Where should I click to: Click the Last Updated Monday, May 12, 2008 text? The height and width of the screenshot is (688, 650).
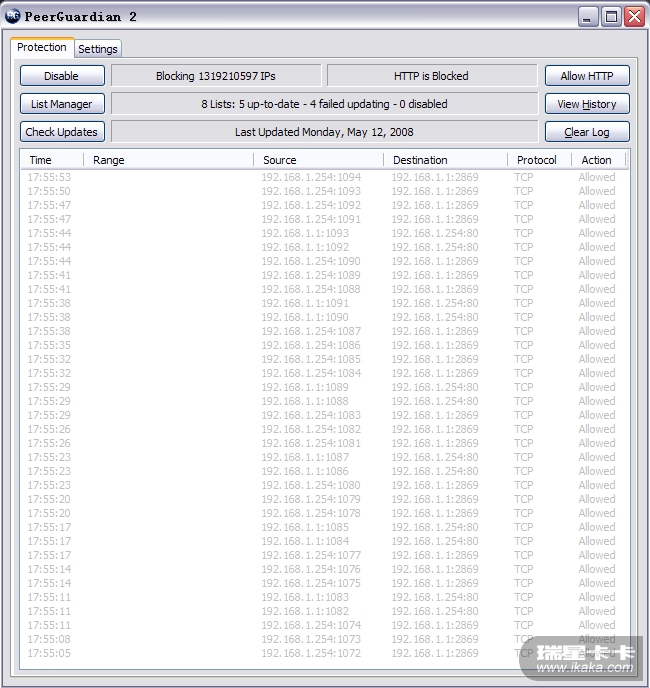click(324, 132)
